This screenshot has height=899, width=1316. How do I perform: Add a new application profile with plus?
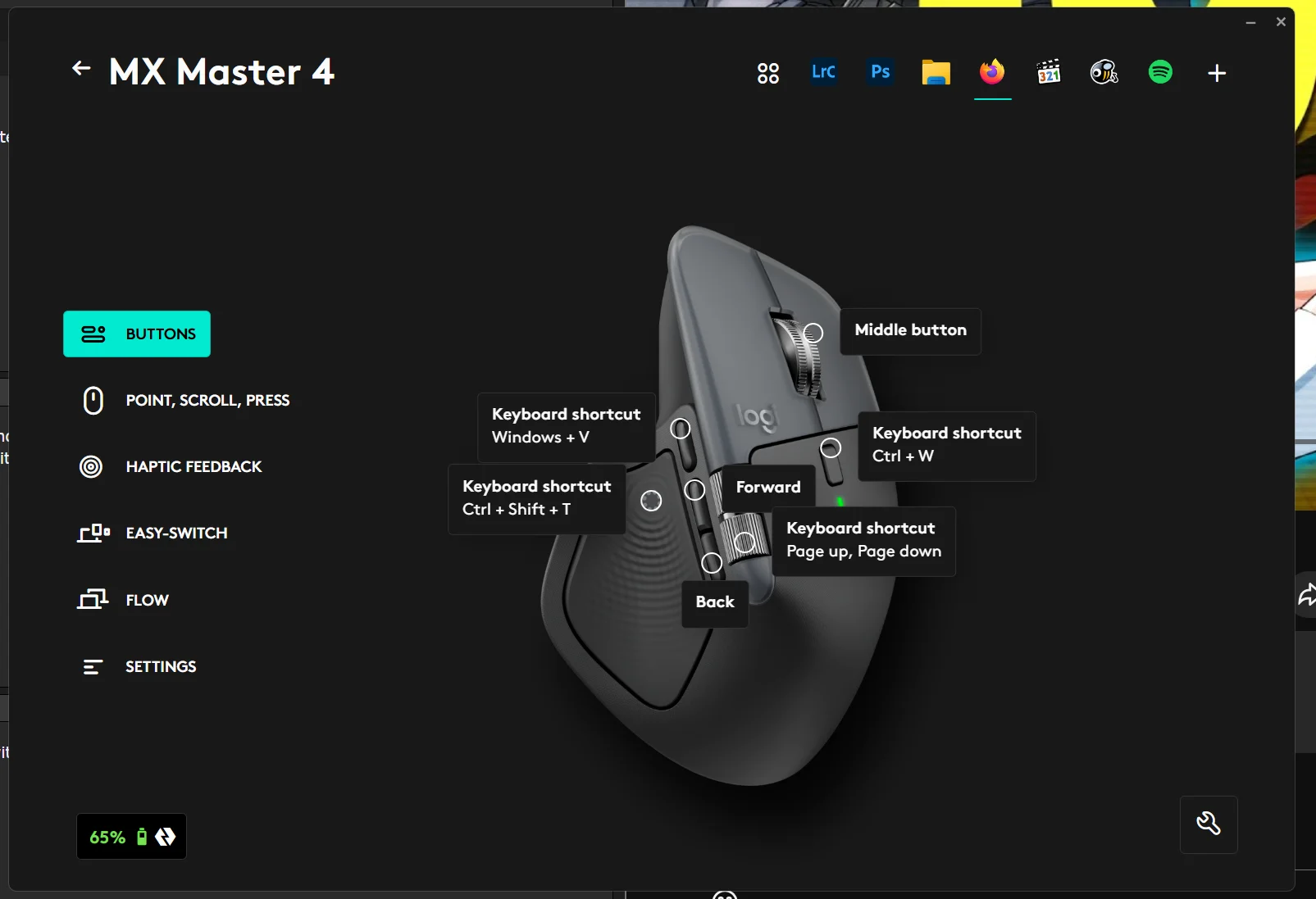click(x=1217, y=73)
